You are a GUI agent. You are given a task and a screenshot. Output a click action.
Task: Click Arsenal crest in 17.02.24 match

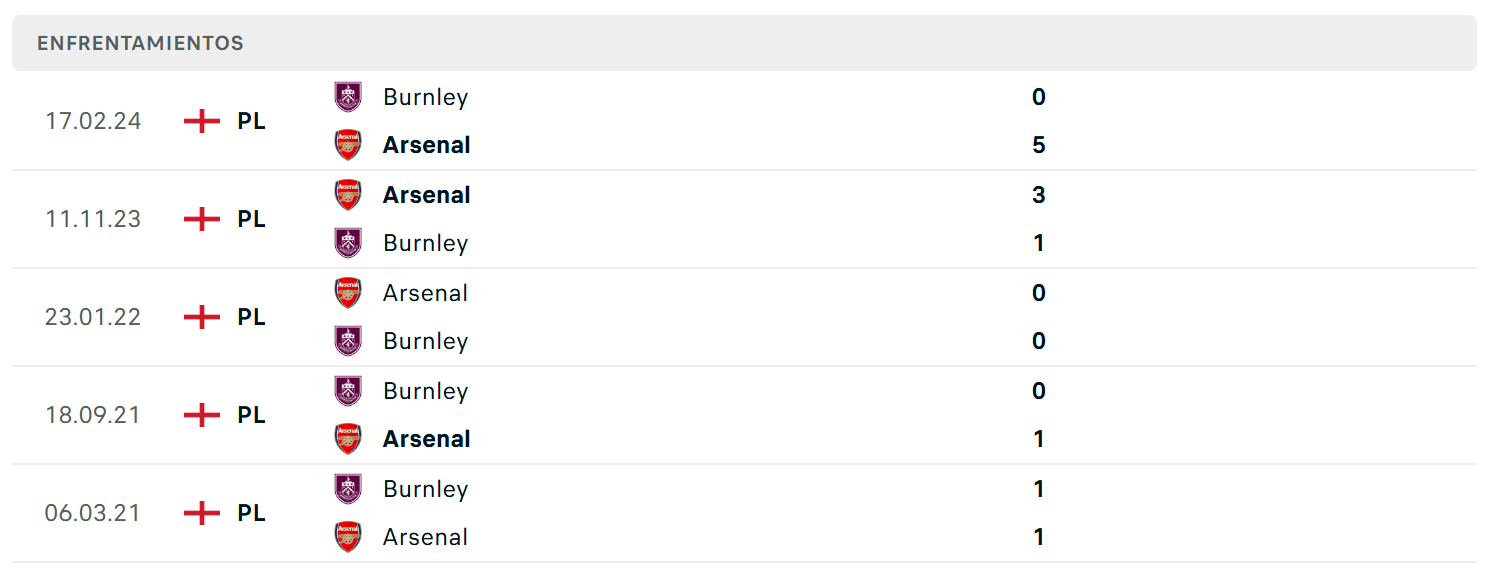(348, 145)
